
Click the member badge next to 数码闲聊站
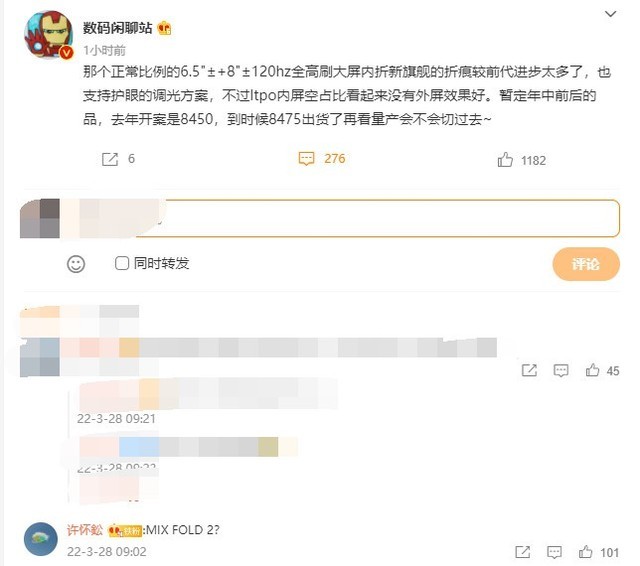tap(164, 28)
